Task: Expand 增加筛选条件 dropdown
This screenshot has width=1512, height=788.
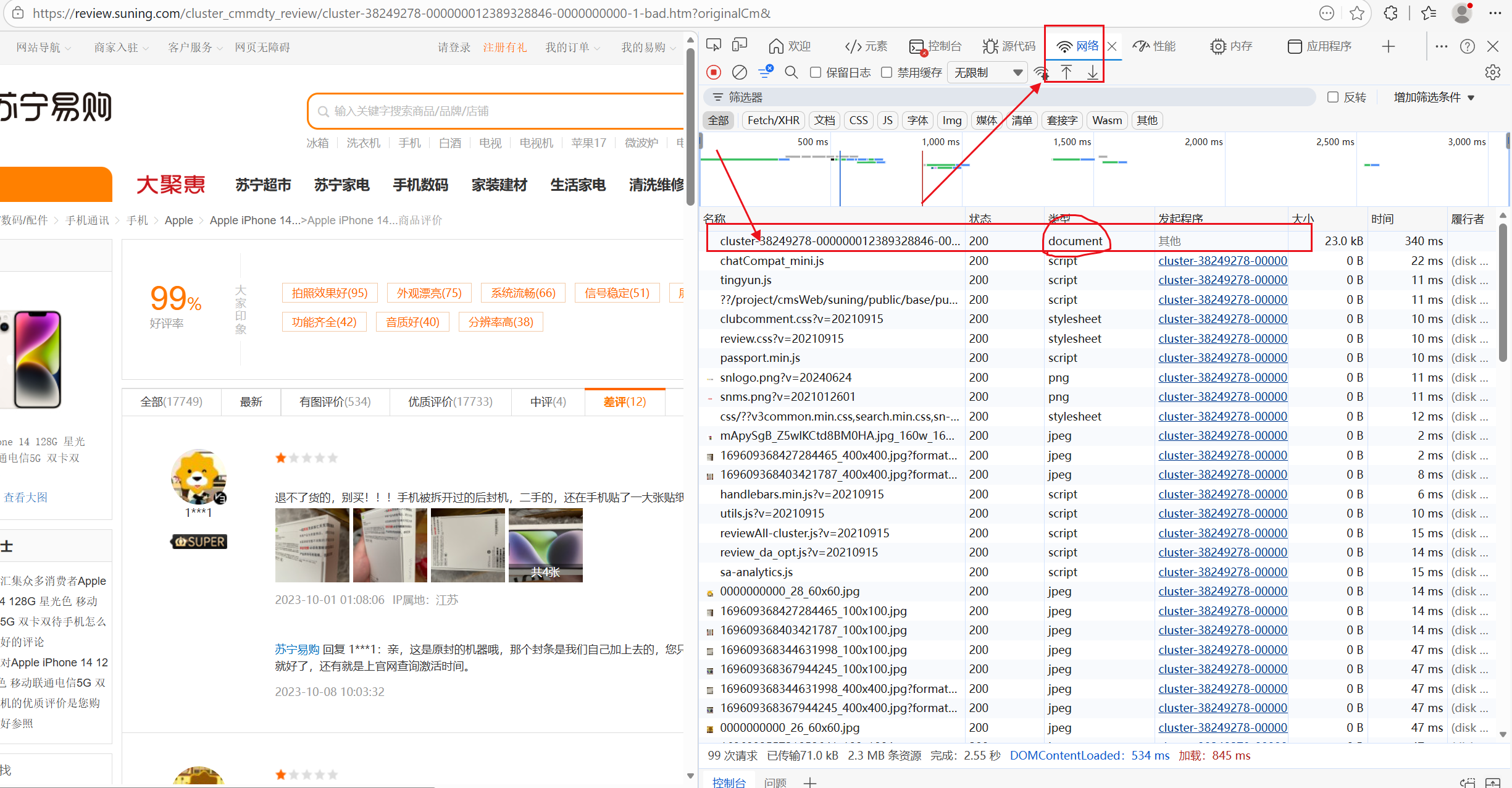Action: click(x=1434, y=97)
